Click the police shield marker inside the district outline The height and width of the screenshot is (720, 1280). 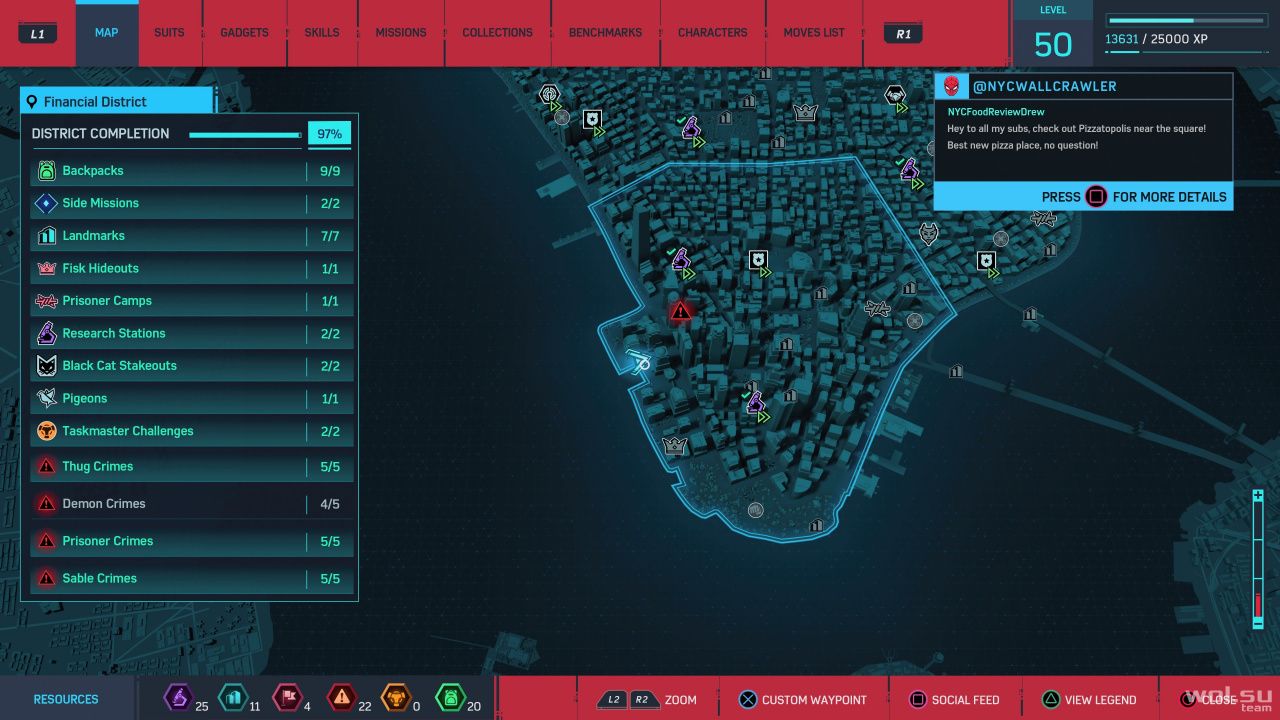click(x=759, y=261)
